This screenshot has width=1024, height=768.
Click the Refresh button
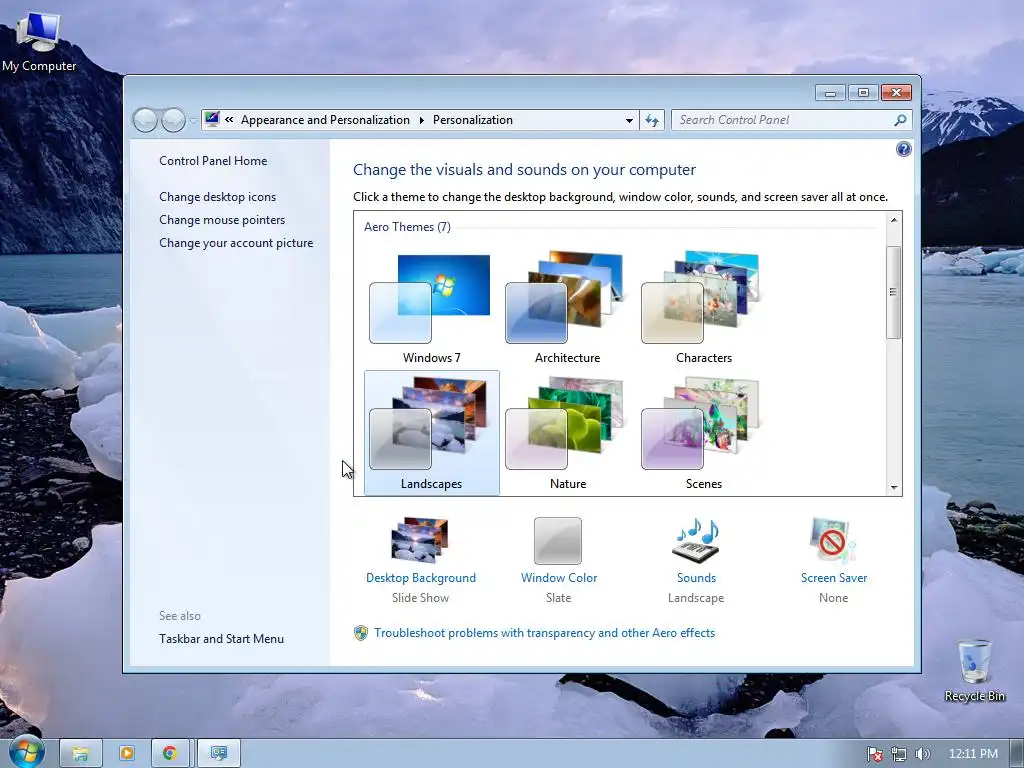pos(652,120)
